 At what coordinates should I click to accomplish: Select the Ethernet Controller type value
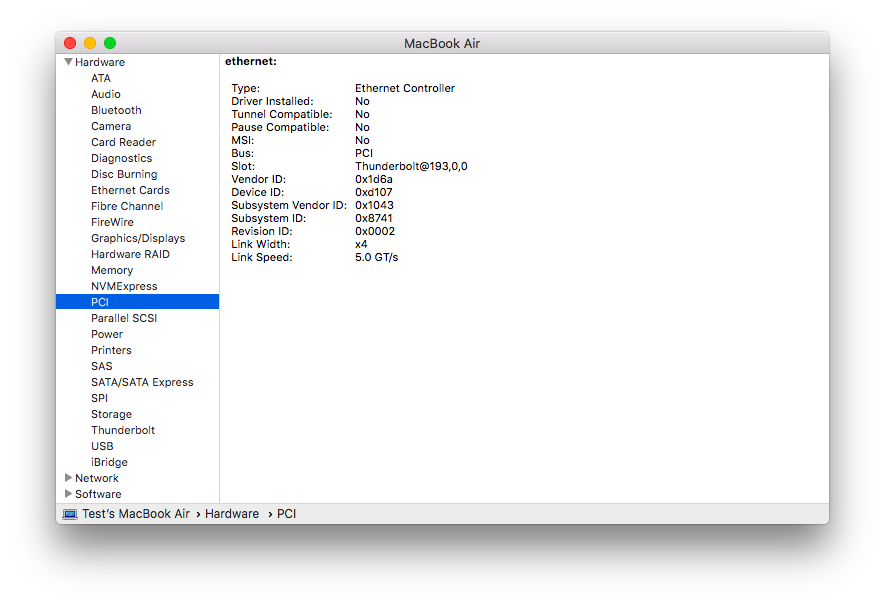point(405,88)
